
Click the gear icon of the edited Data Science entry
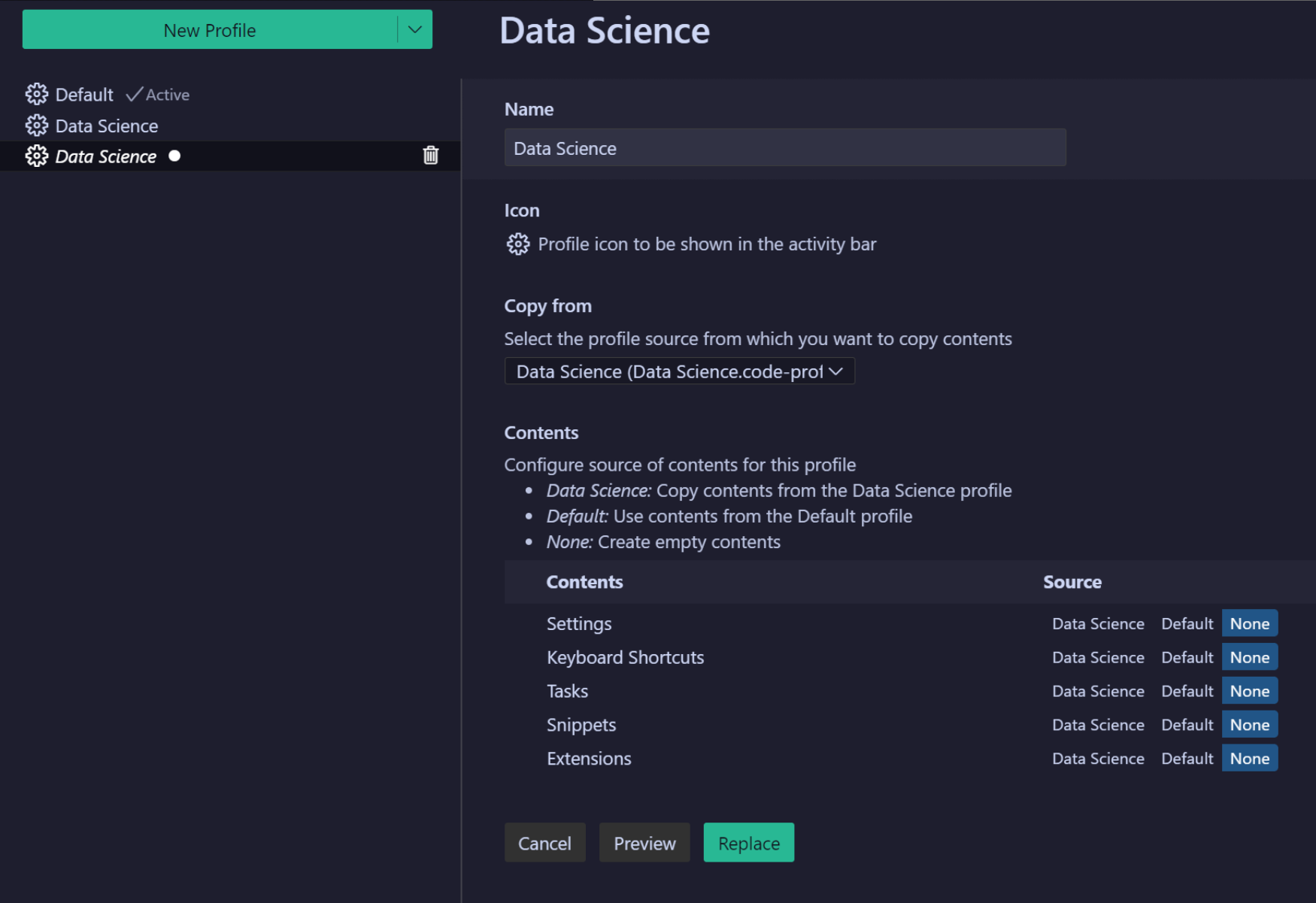point(35,156)
